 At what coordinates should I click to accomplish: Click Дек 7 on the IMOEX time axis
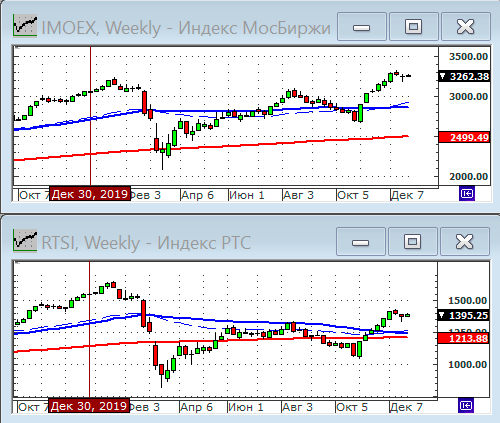(407, 195)
